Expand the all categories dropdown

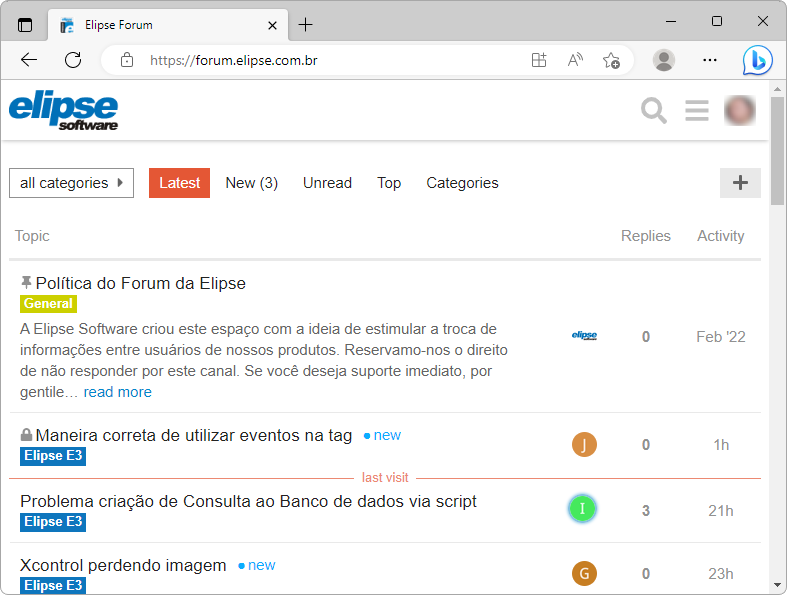(x=71, y=183)
